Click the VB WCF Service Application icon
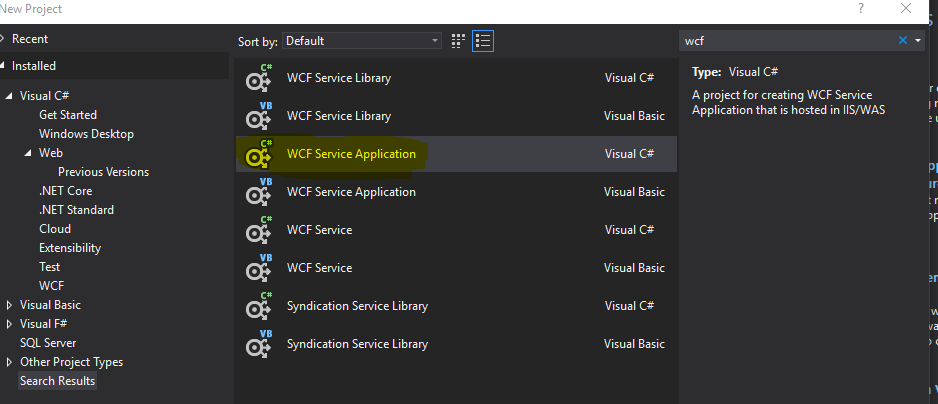This screenshot has height=404, width=938. 259,193
